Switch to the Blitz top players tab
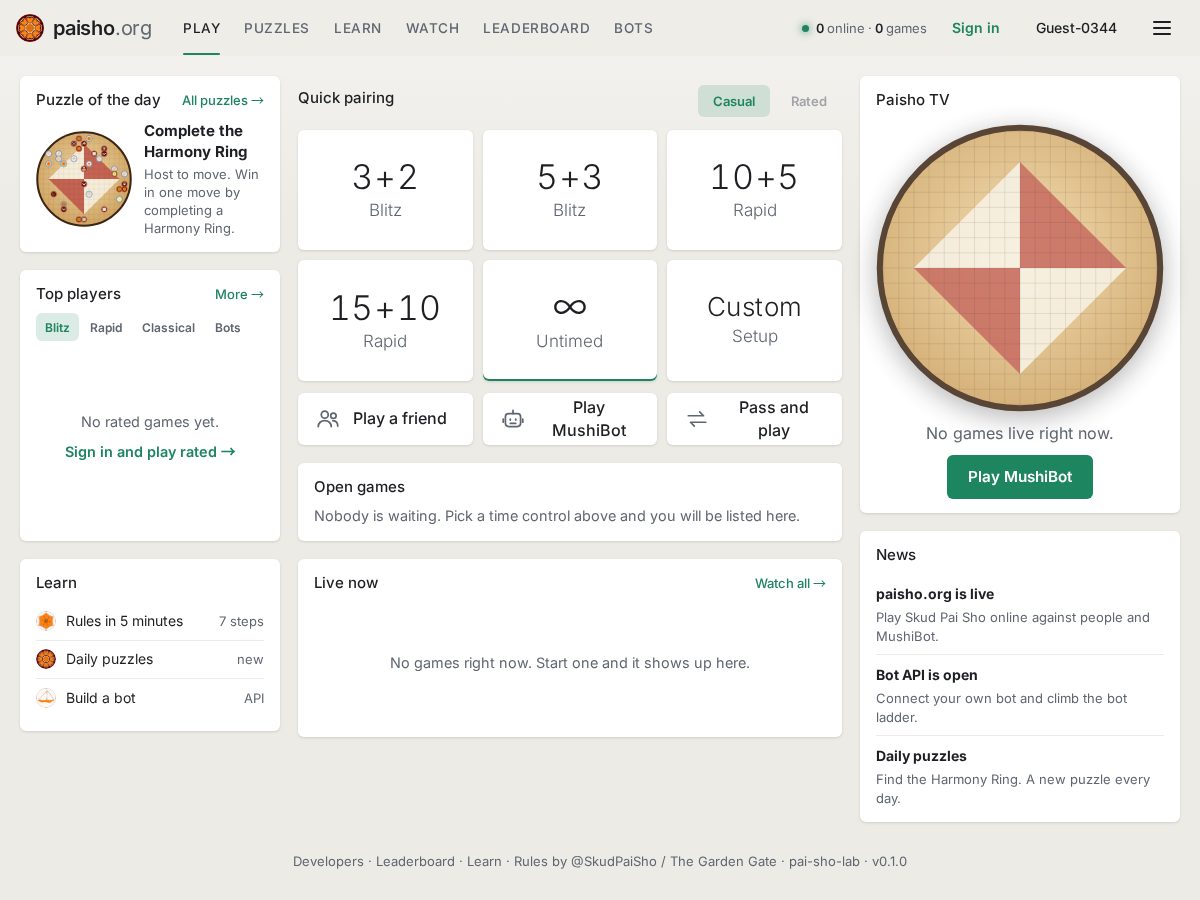Viewport: 1200px width, 900px height. click(57, 328)
